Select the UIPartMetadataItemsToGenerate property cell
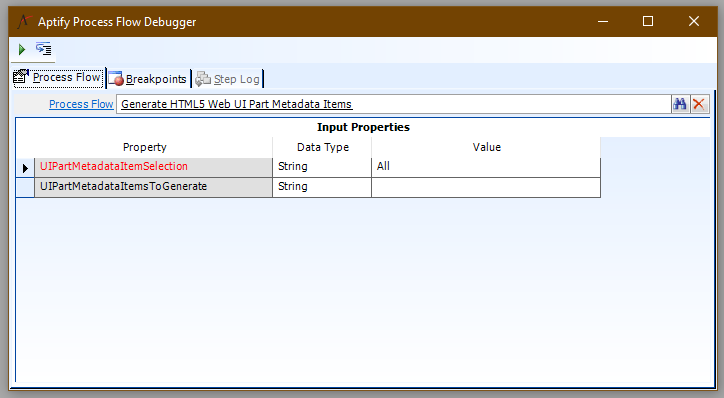Viewport: 724px width, 398px height. click(153, 187)
